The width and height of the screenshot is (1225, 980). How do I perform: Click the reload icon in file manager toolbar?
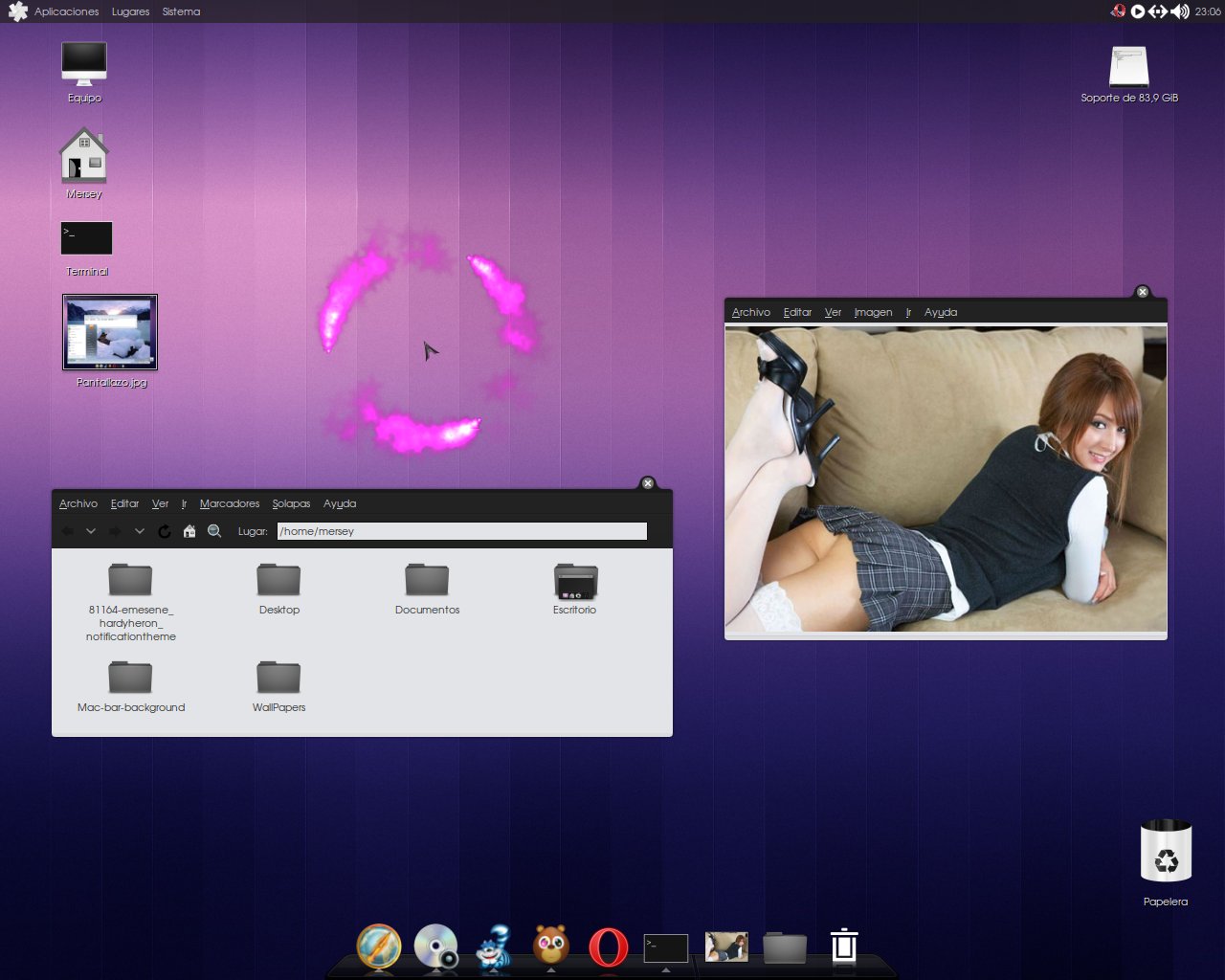coord(165,531)
